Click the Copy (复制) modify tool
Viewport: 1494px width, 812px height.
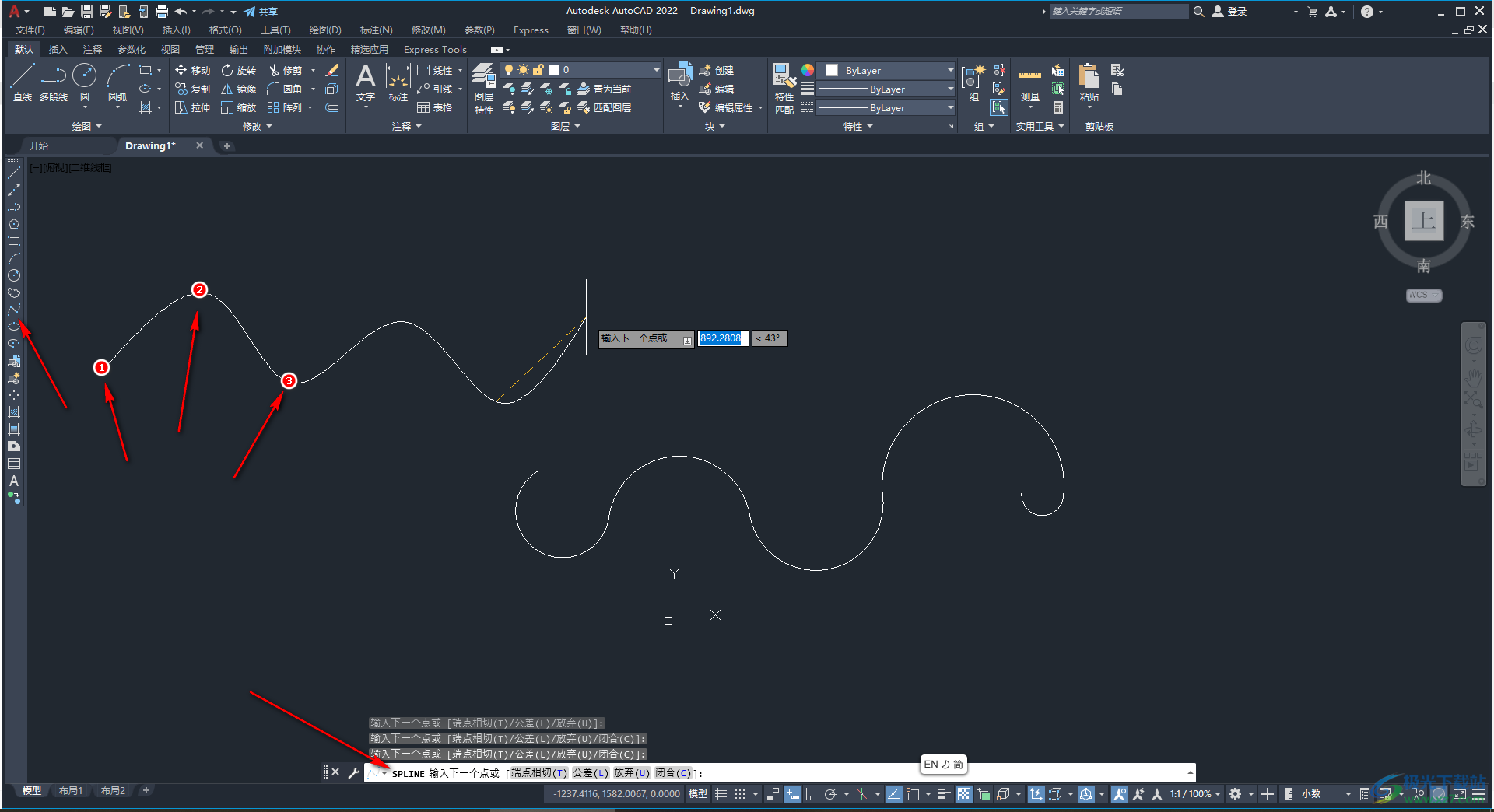pos(192,89)
